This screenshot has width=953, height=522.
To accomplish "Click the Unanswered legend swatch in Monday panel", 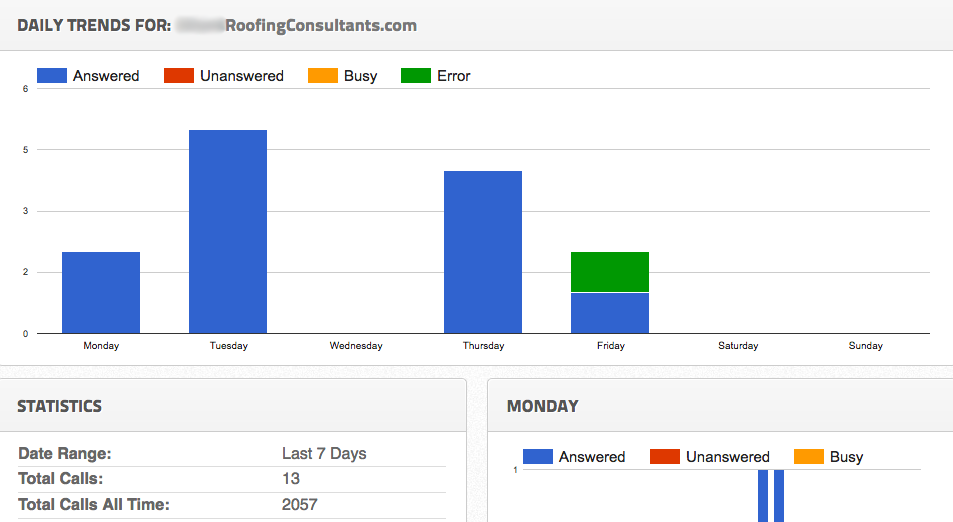I will click(x=664, y=457).
